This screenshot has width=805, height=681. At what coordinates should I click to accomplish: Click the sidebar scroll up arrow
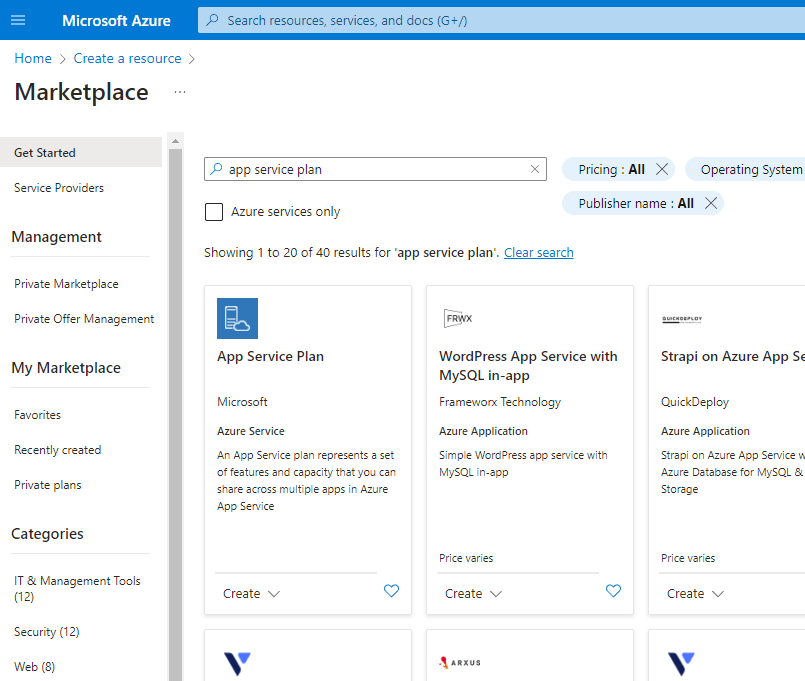(176, 141)
